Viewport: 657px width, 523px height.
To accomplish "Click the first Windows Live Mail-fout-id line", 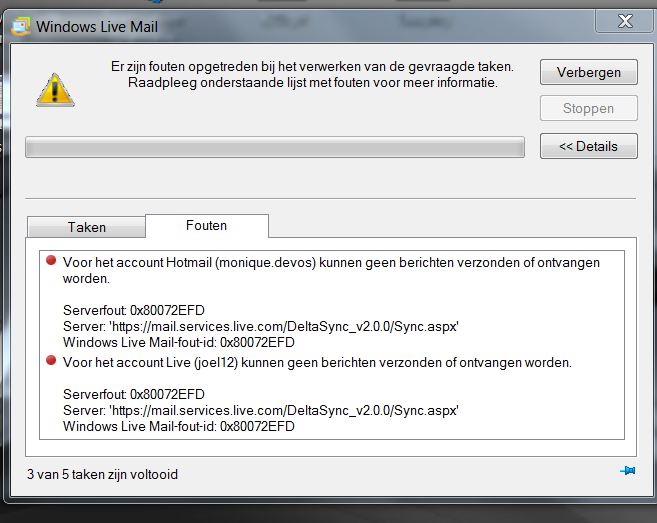I will [178, 342].
